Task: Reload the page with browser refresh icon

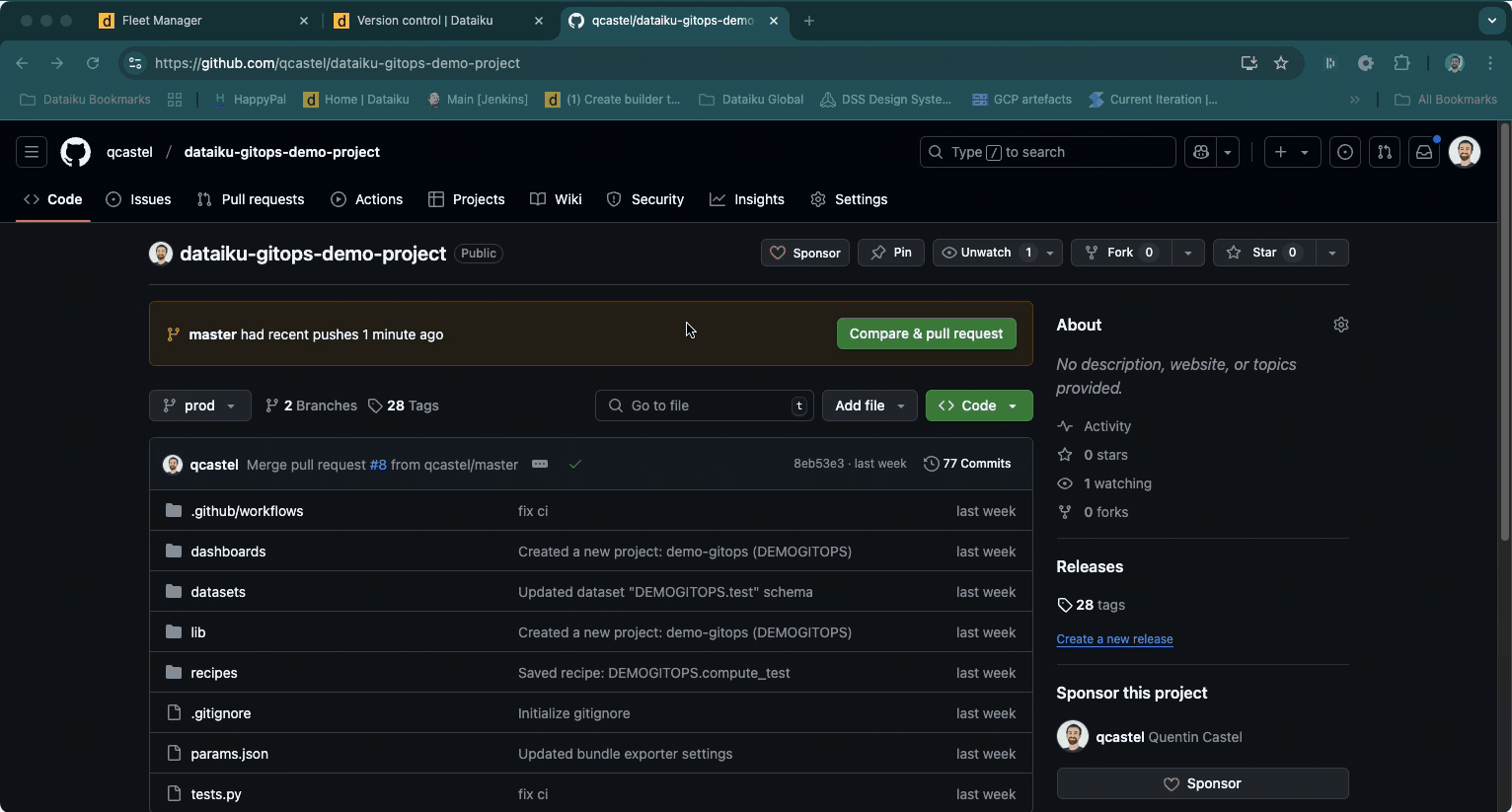Action: click(93, 63)
